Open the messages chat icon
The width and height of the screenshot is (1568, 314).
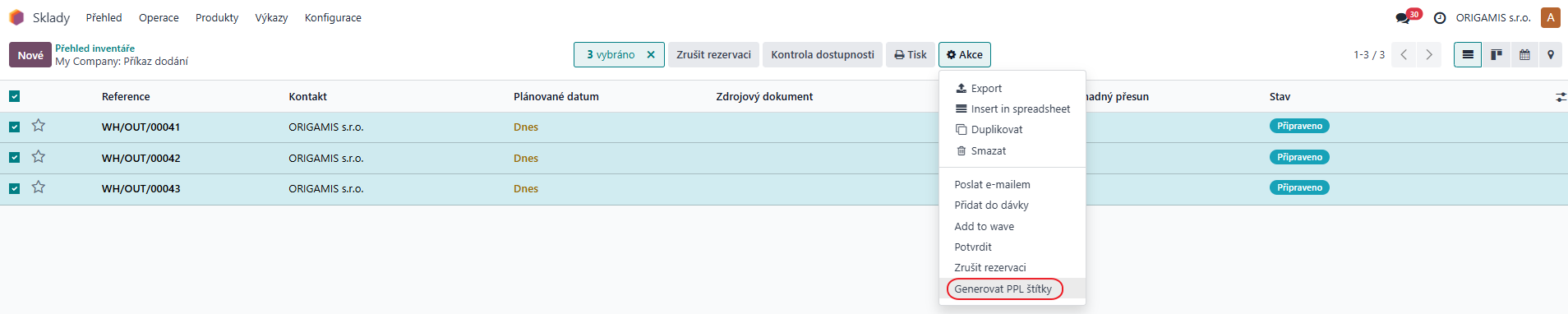pyautogui.click(x=1402, y=18)
